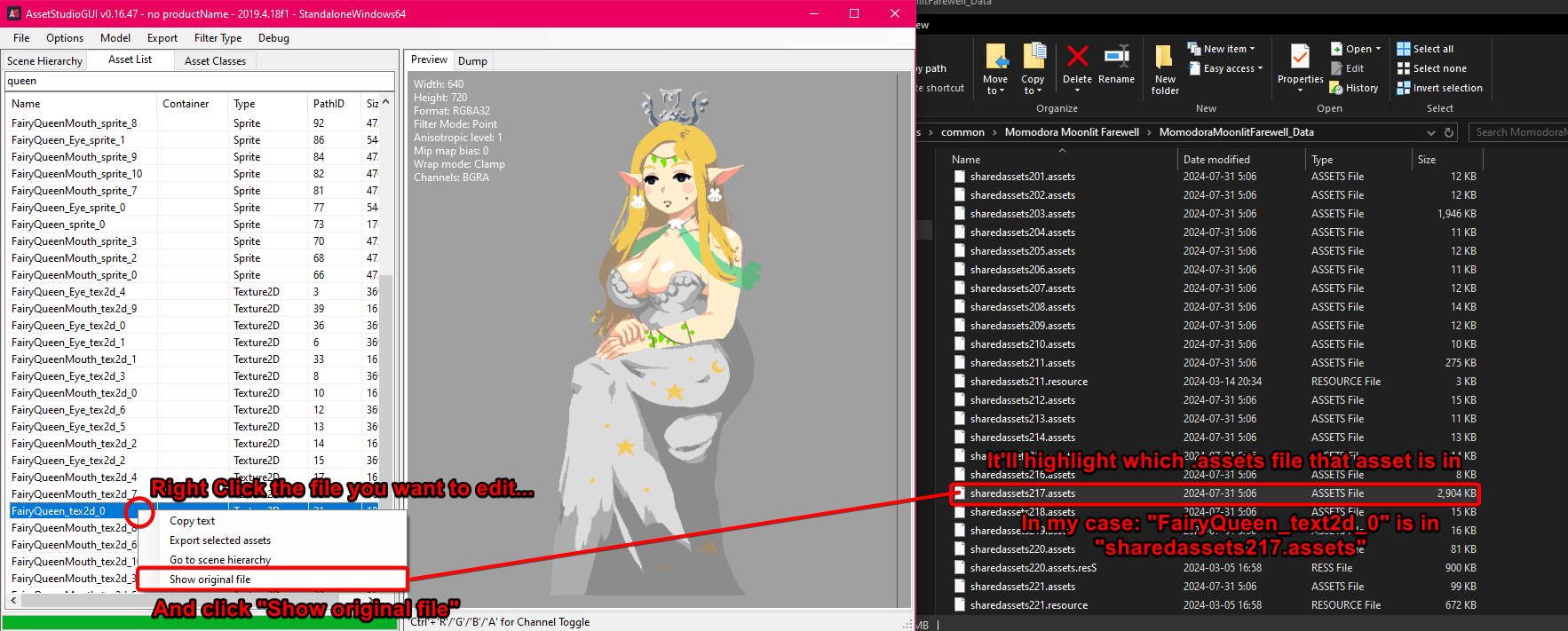Open the Explorer address bar history dropdown
The height and width of the screenshot is (631, 1568).
click(x=1430, y=132)
